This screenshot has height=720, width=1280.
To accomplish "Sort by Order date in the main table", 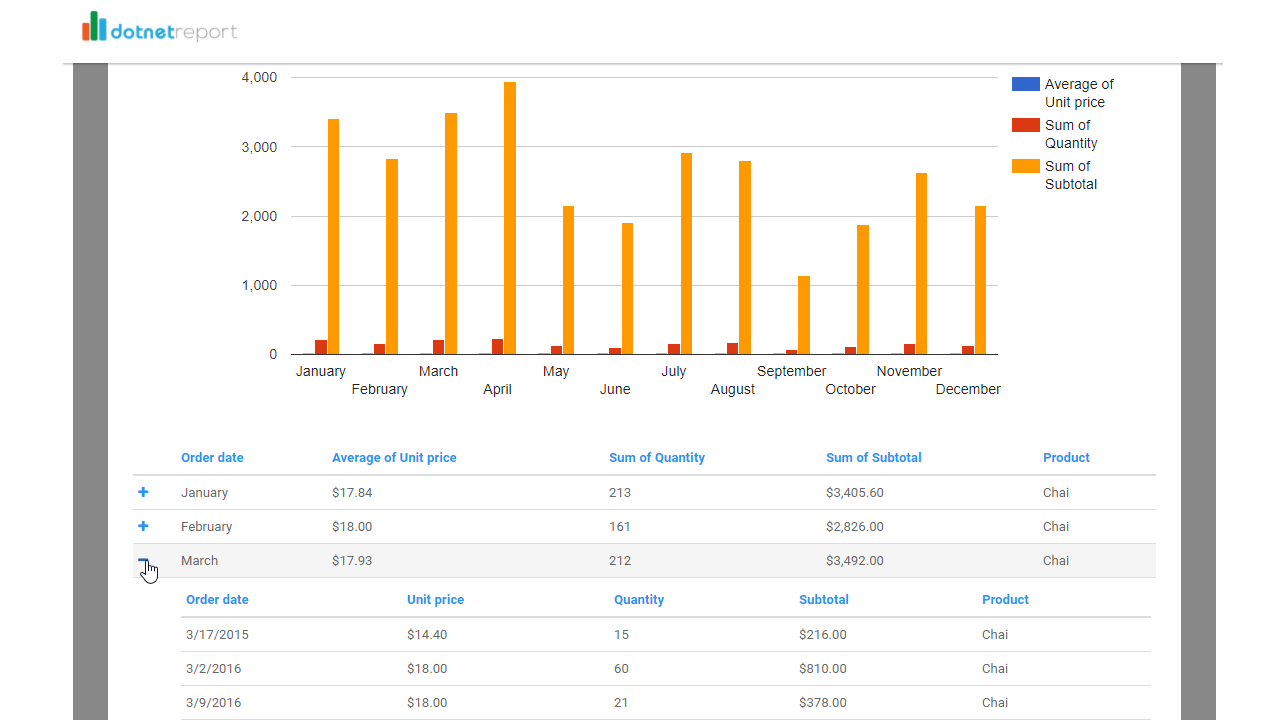I will [212, 458].
